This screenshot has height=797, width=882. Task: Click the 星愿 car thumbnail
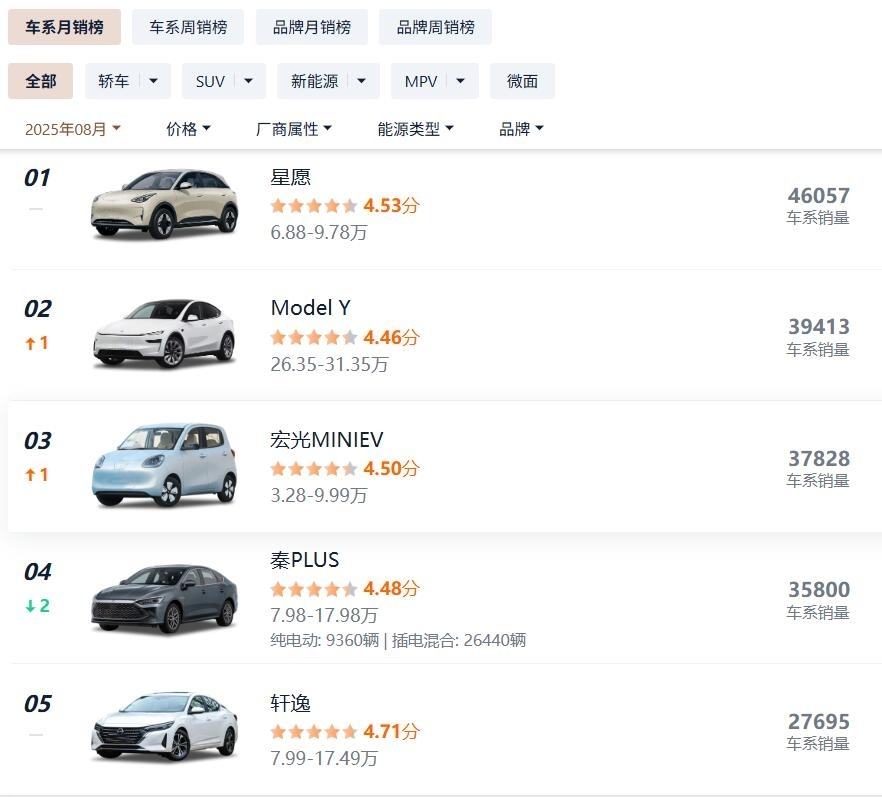164,204
